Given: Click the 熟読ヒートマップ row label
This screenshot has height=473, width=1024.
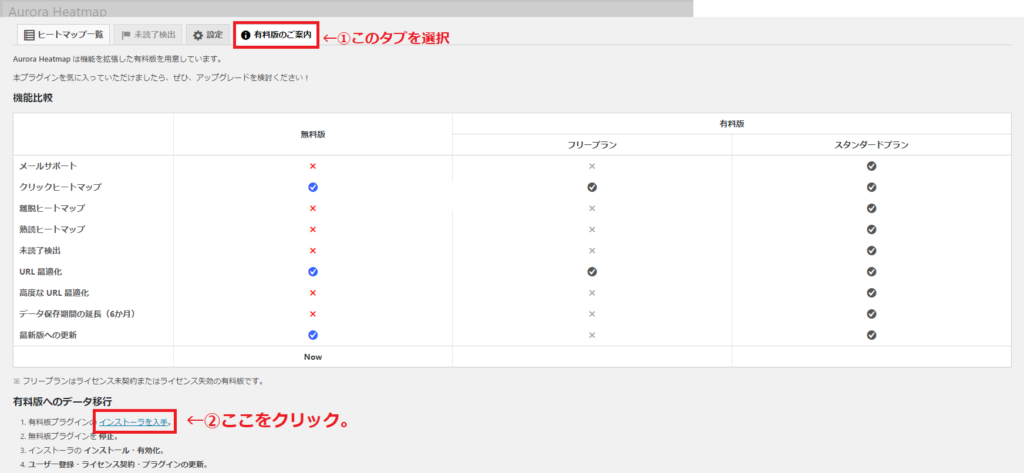Looking at the screenshot, I should tap(52, 229).
